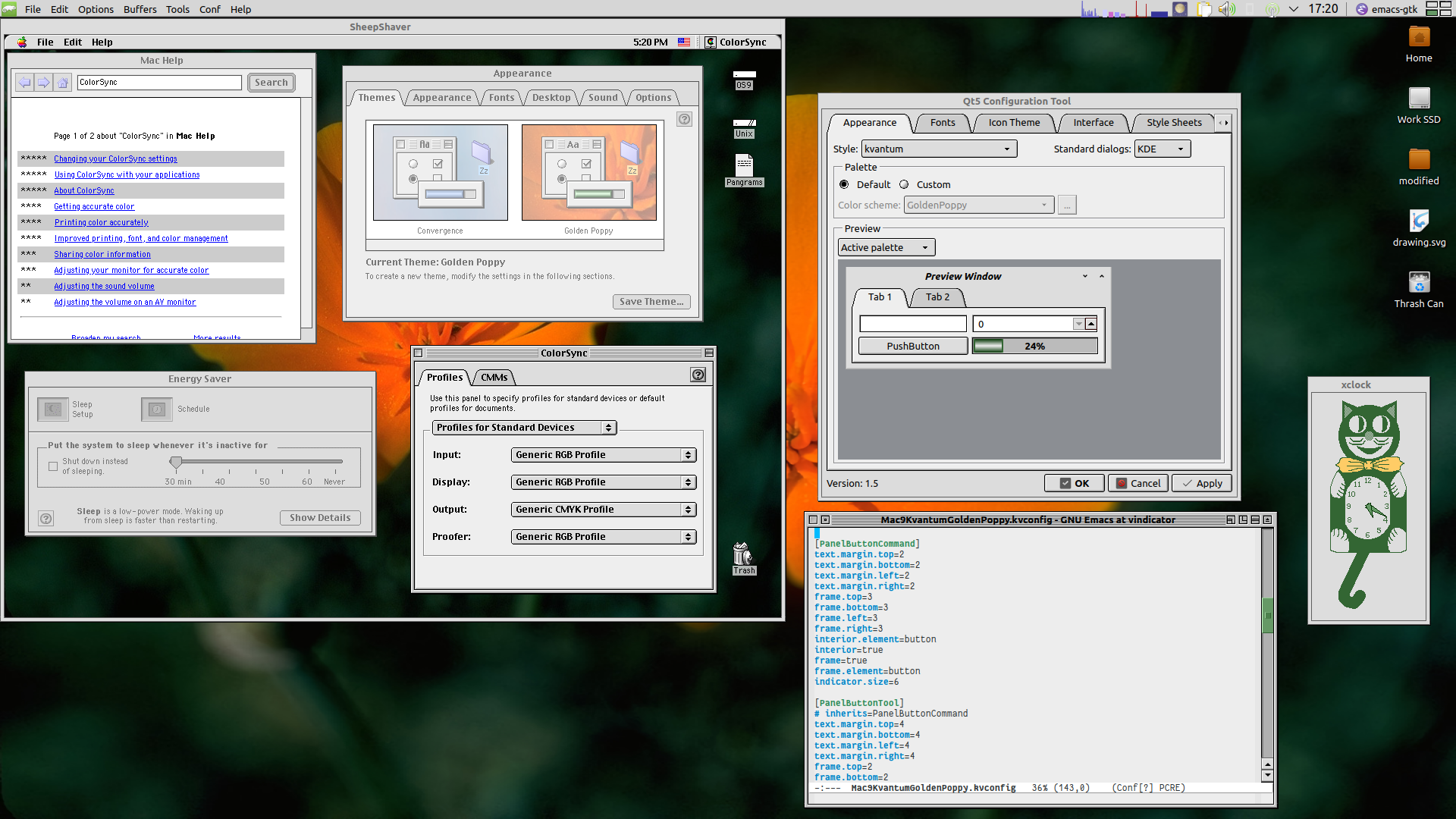
Task: Click the sleep inactivity slider handle
Action: point(176,461)
